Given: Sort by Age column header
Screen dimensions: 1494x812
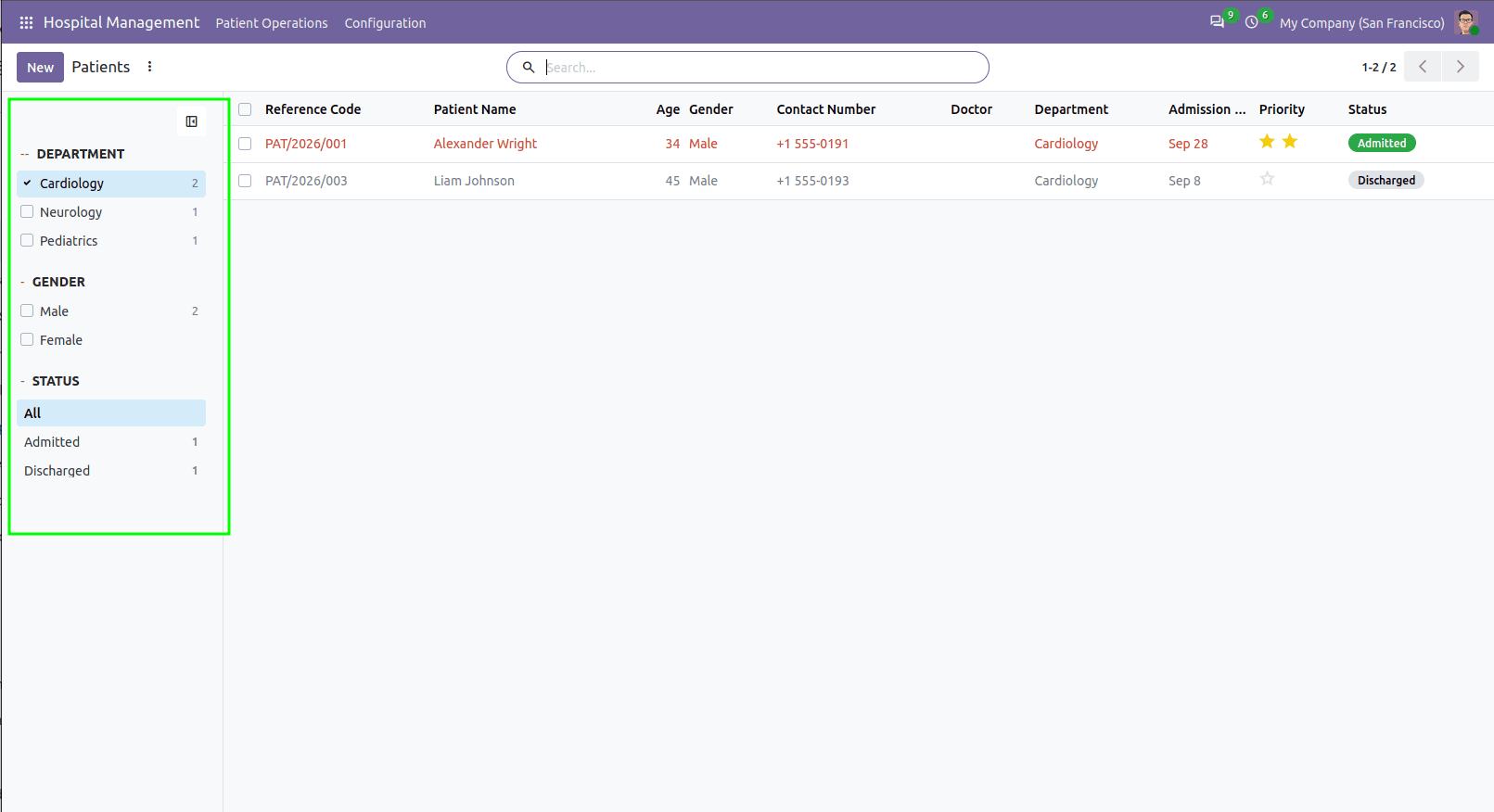Looking at the screenshot, I should [x=668, y=109].
